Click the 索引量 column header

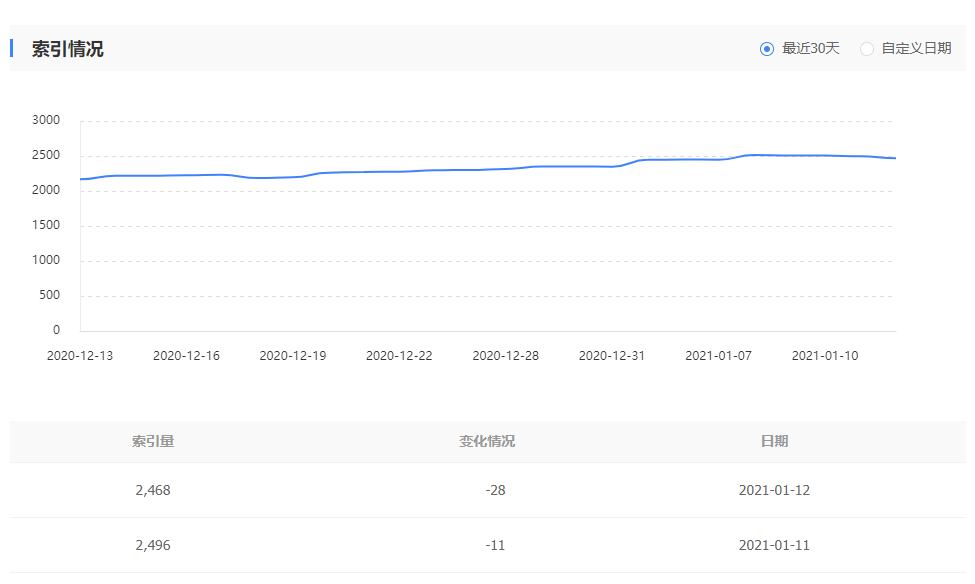(x=153, y=441)
